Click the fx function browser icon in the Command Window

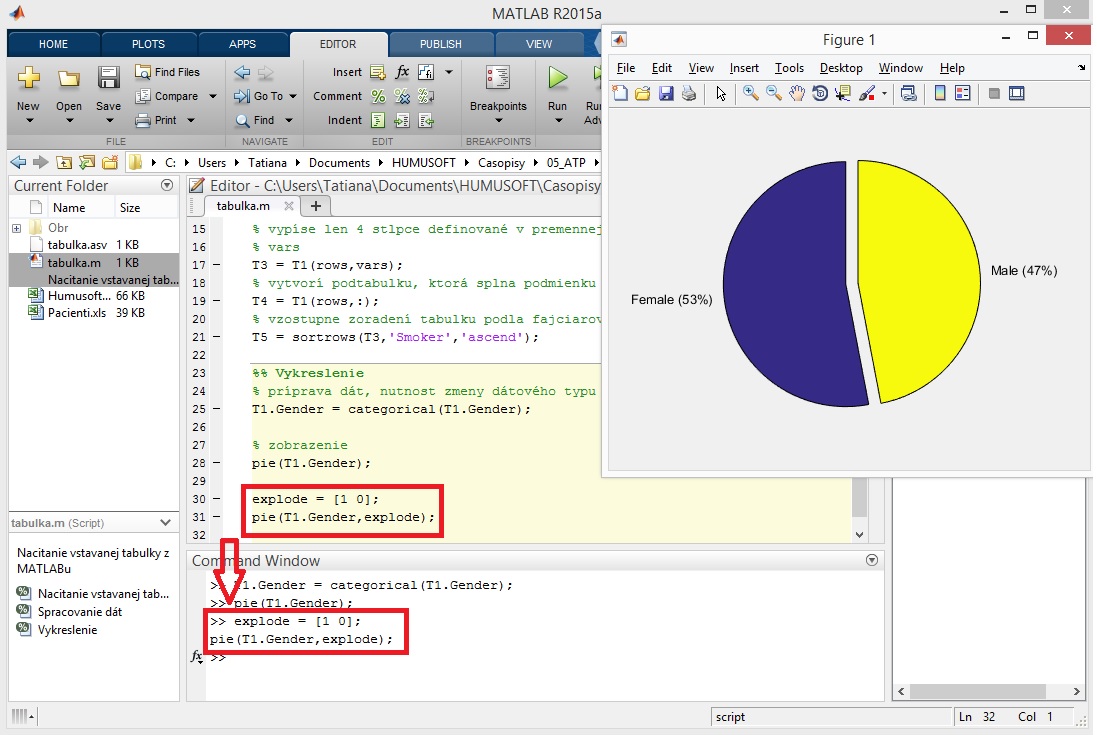pos(197,657)
